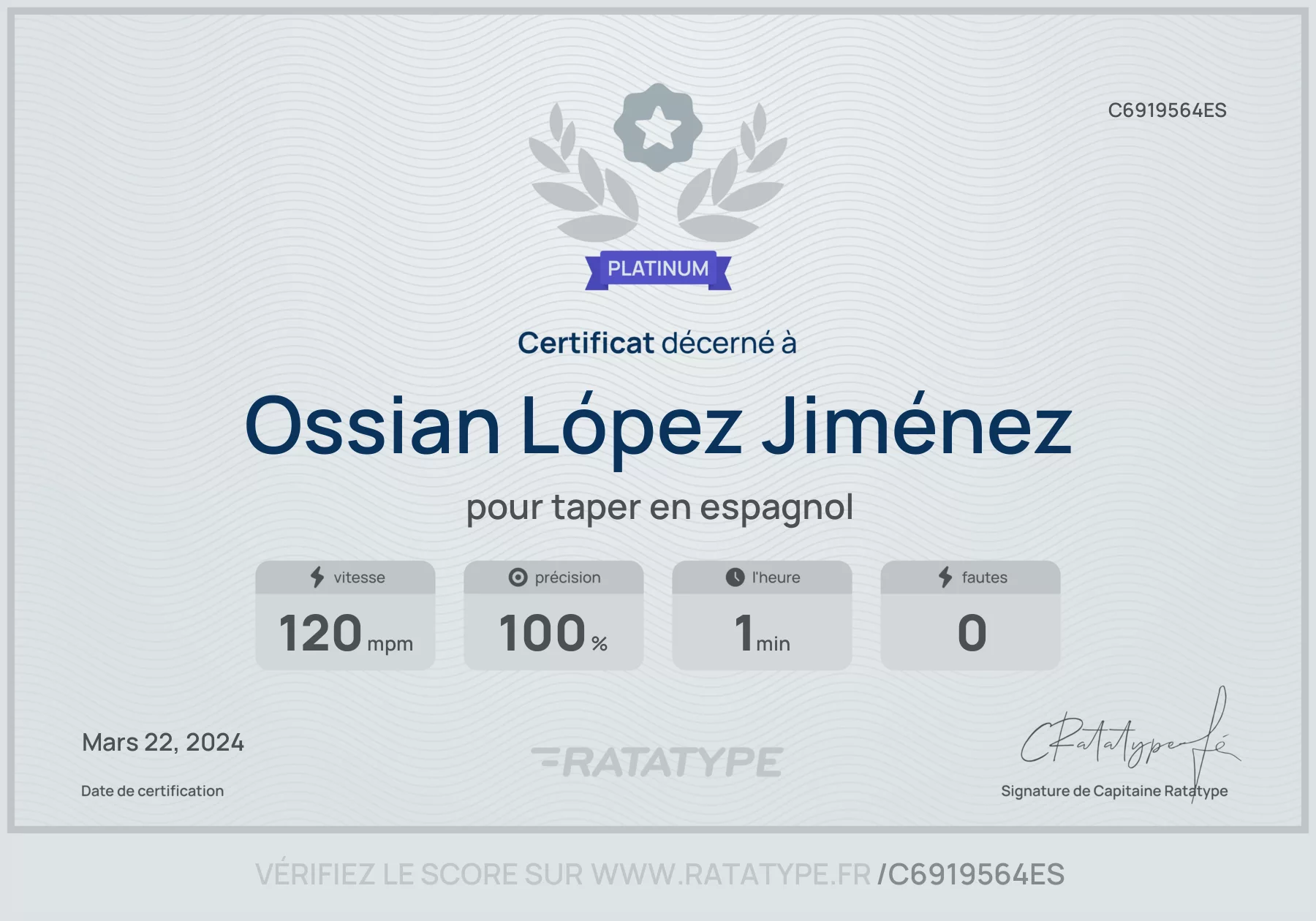Click the Ratatype logo at the bottom
This screenshot has width=1316, height=921.
tap(657, 762)
